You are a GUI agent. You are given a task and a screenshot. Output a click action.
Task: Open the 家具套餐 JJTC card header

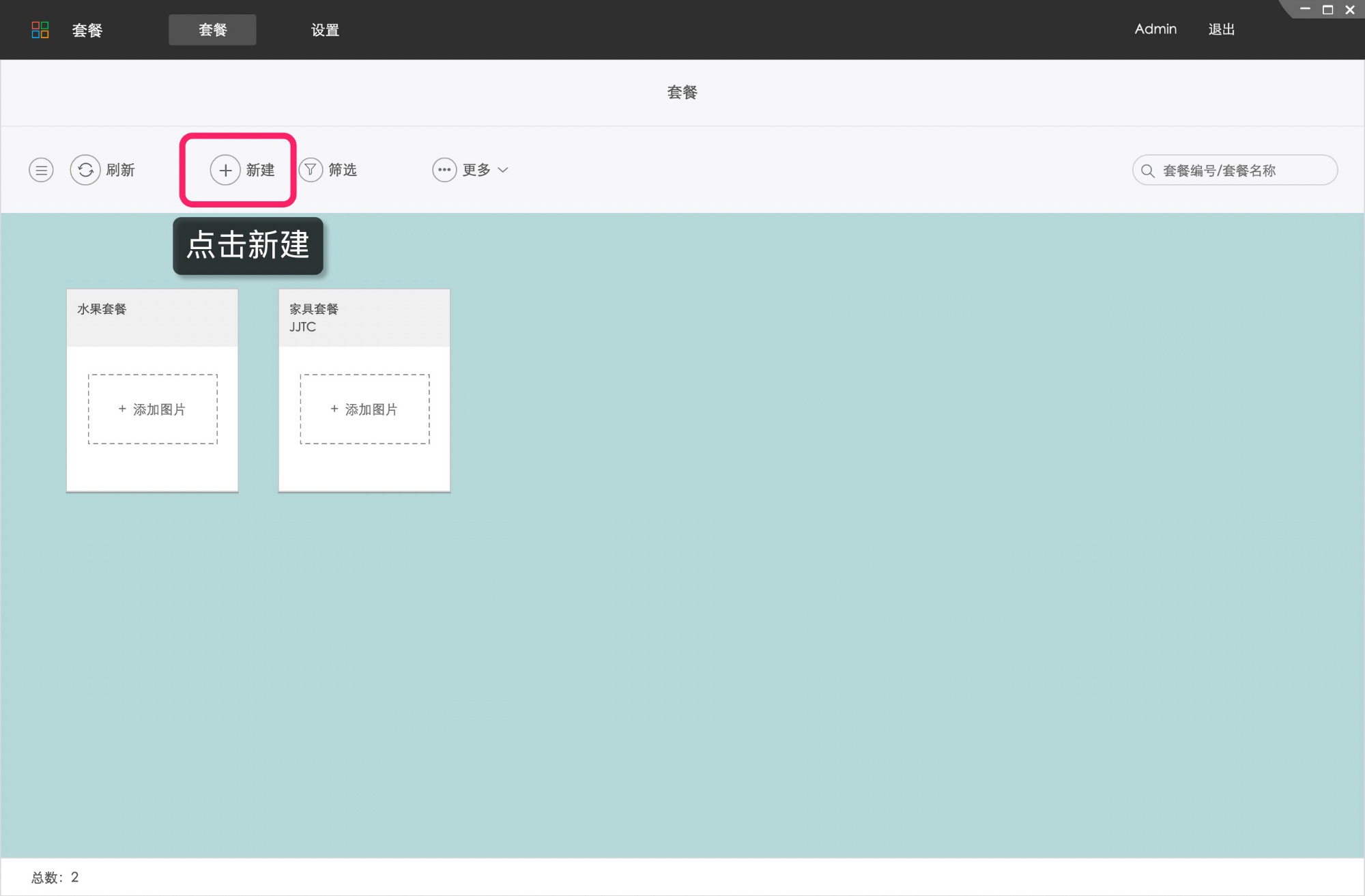[364, 317]
